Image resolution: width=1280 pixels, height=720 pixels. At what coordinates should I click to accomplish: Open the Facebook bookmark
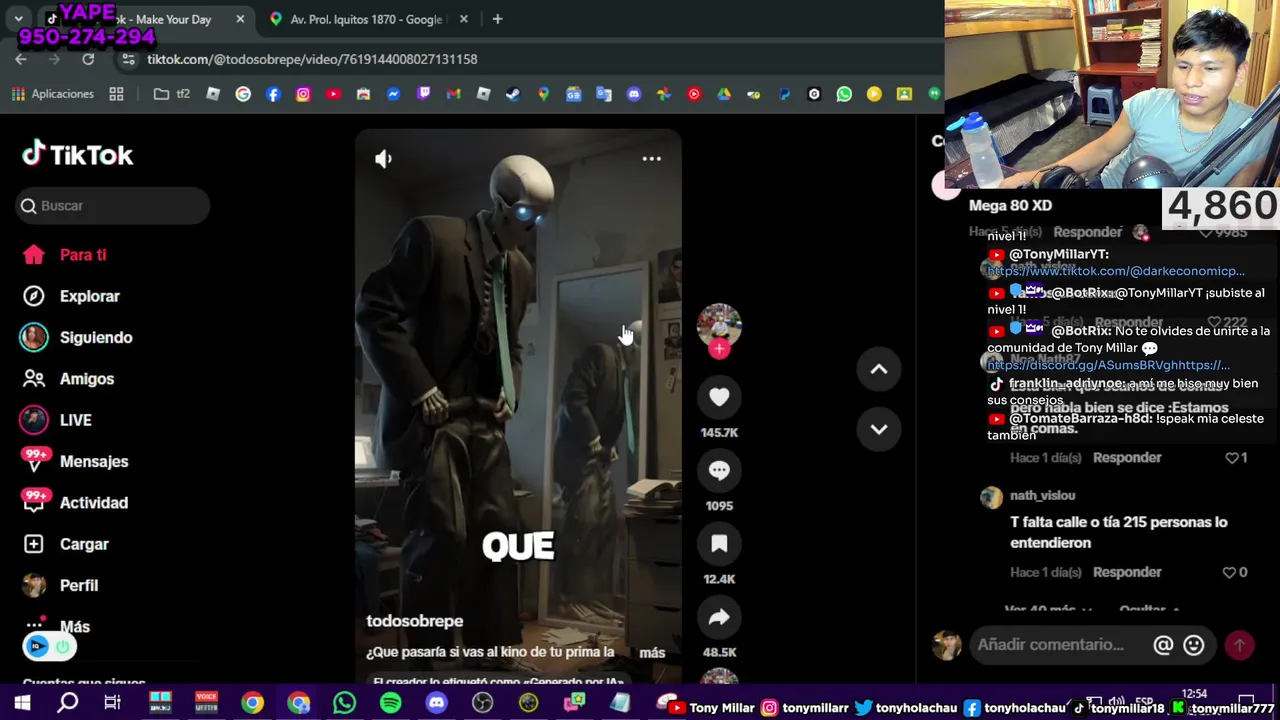tap(273, 94)
